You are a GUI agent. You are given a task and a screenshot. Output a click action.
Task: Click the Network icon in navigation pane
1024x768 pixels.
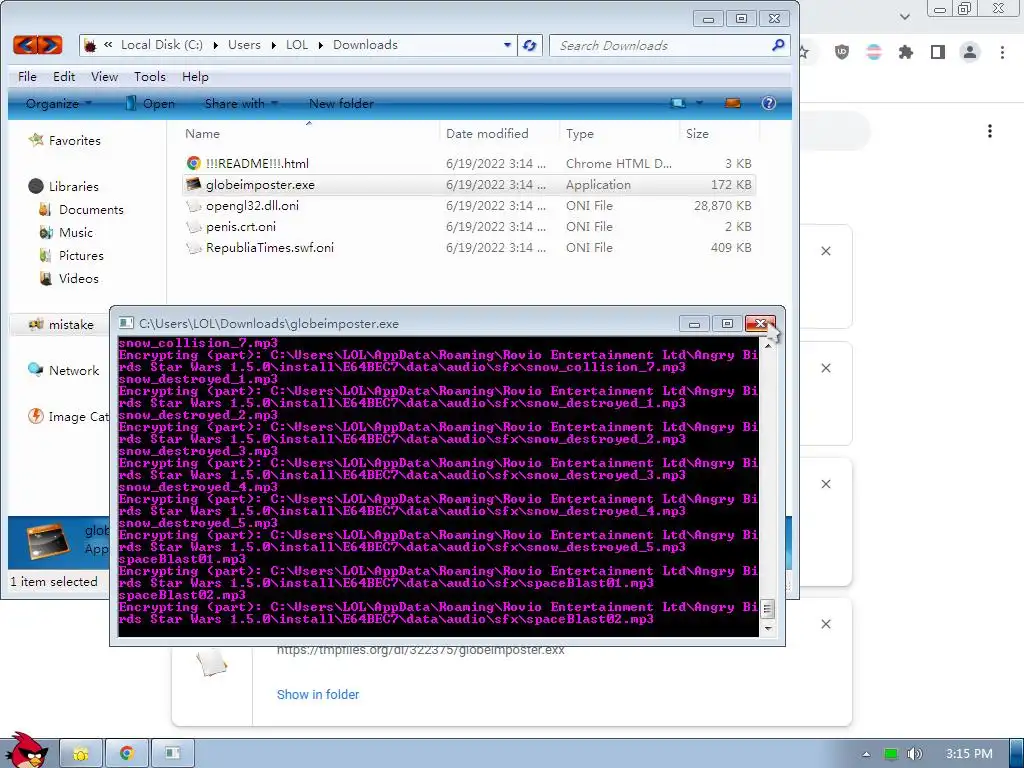pos(36,370)
